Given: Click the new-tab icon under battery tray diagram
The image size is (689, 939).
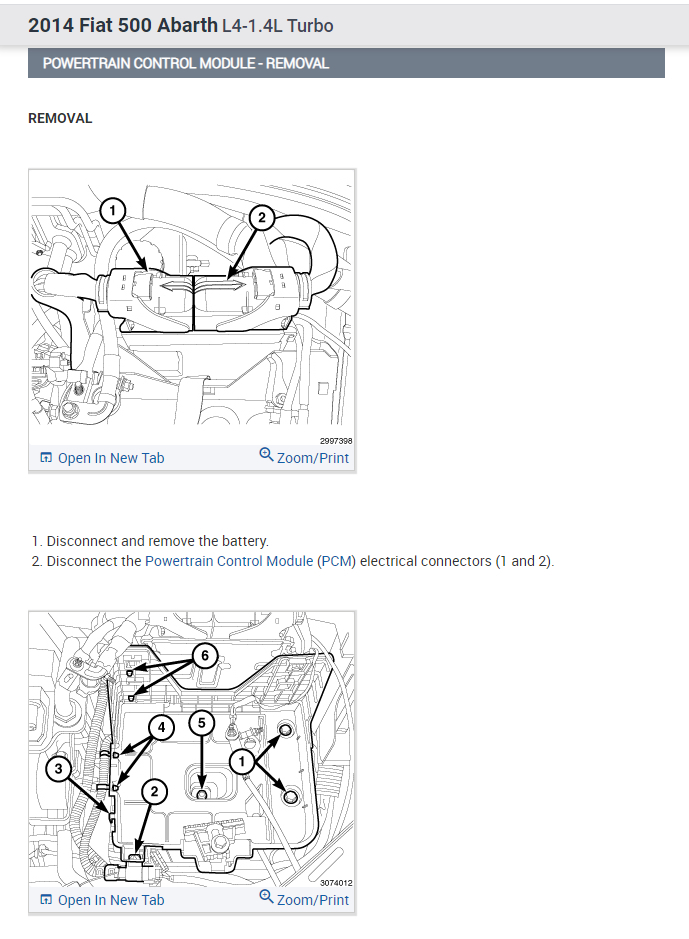Looking at the screenshot, I should point(46,900).
